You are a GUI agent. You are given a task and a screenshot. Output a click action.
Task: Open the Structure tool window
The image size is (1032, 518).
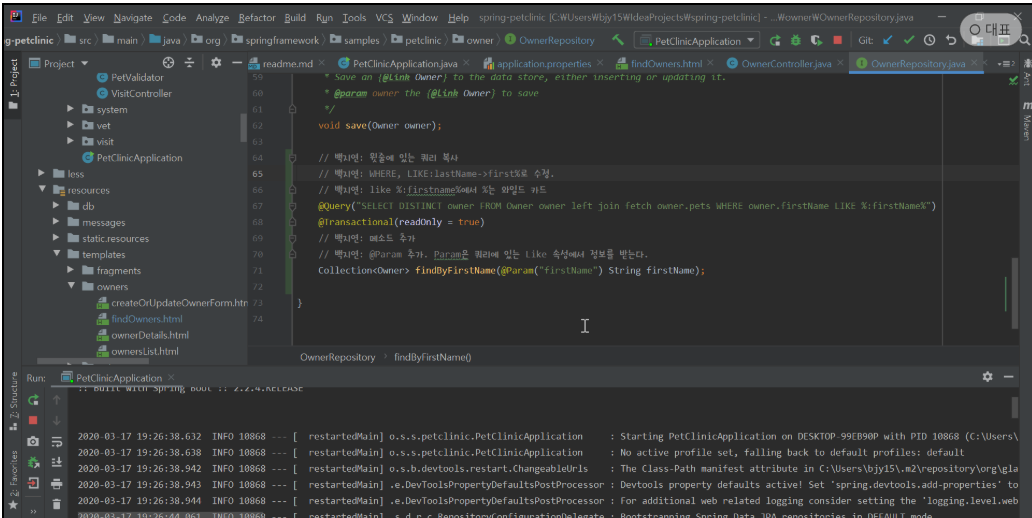(x=14, y=401)
